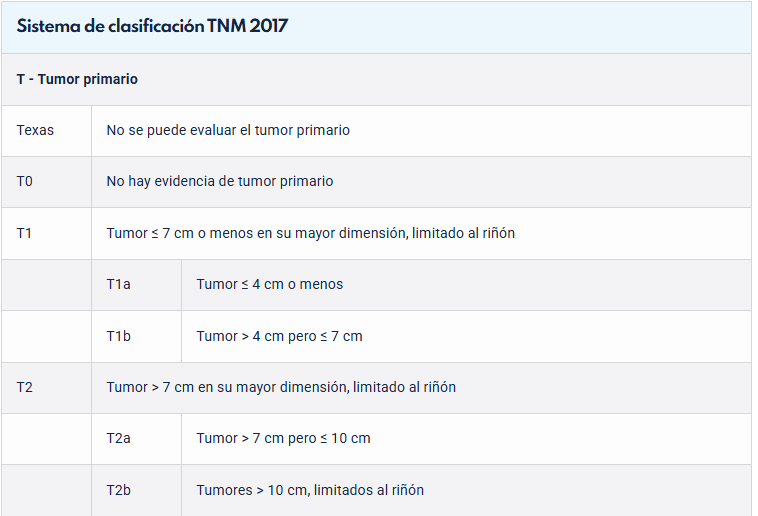
Task: Select the 'T - Tumor primario' section header
Action: pos(77,79)
